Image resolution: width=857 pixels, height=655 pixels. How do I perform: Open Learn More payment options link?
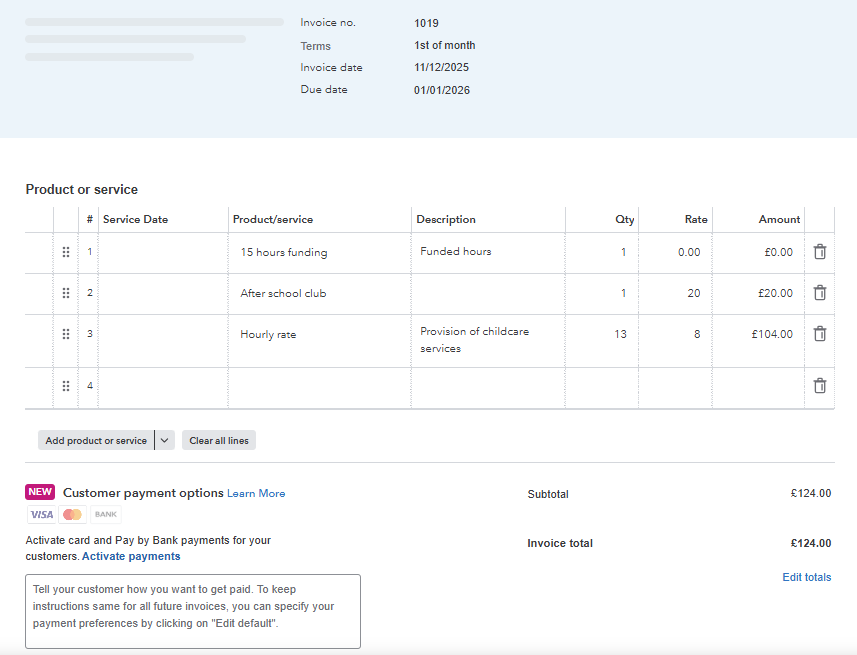pos(256,494)
